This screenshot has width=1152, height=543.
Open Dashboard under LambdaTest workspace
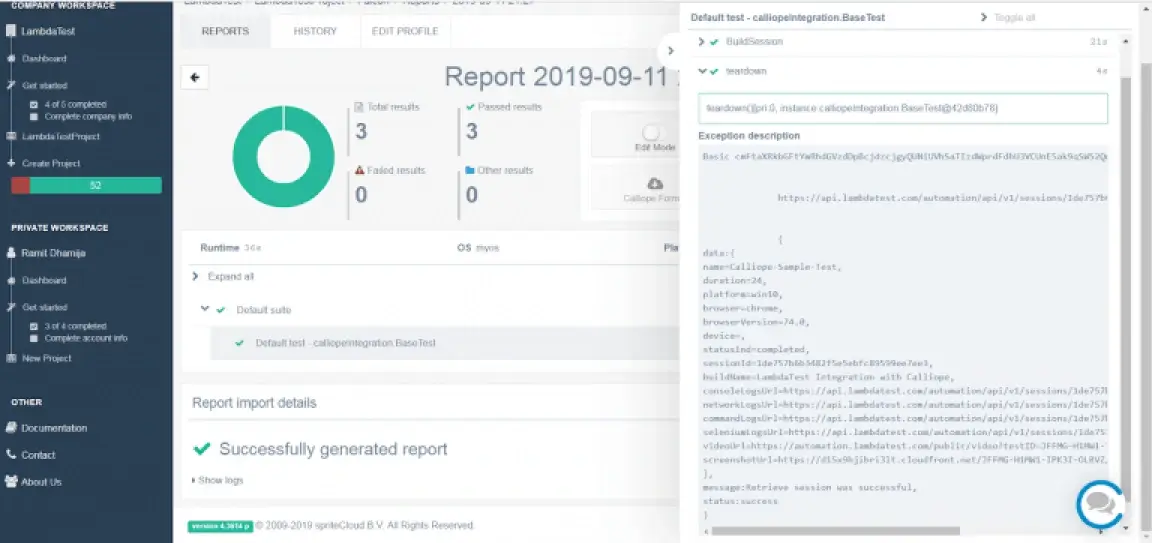[x=38, y=59]
